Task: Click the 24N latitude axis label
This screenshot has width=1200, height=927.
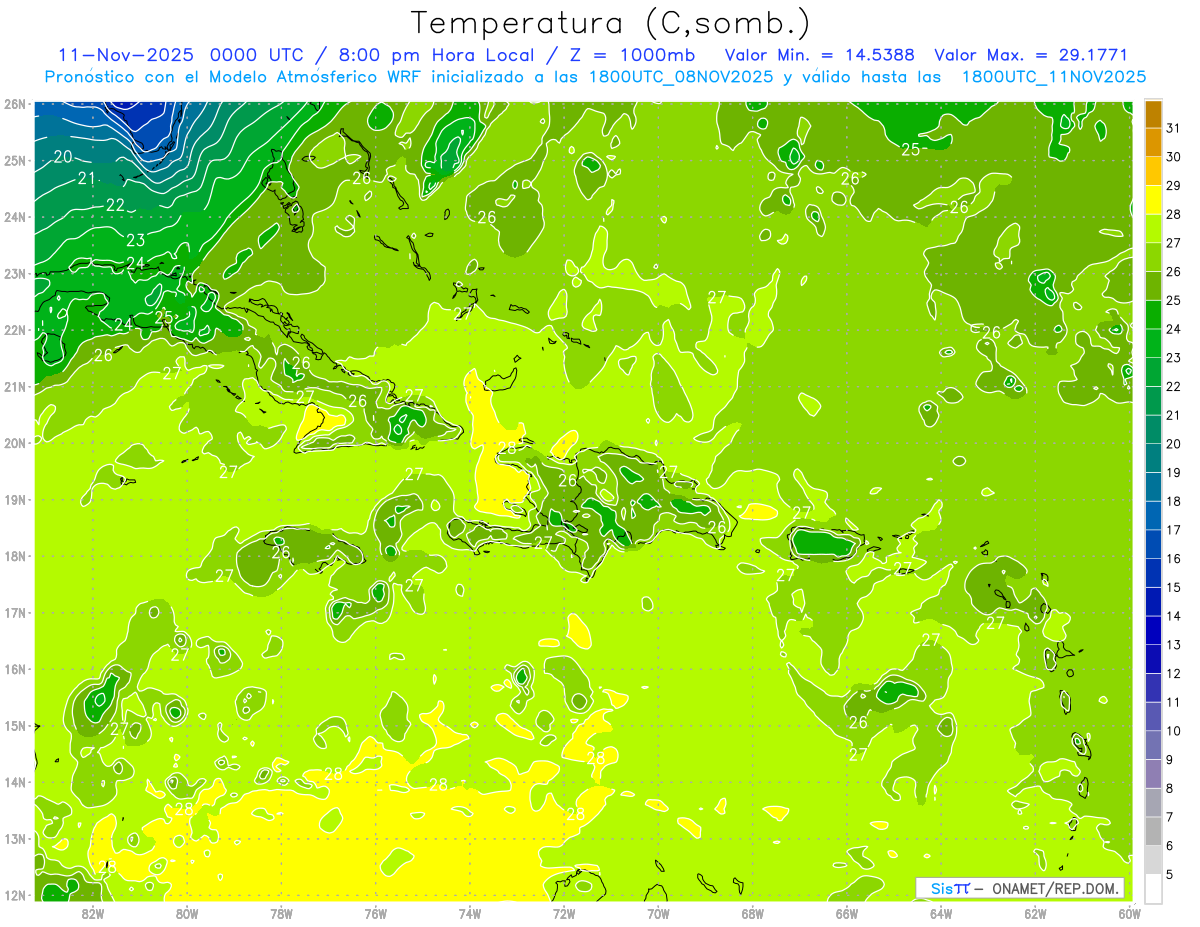Action: point(15,217)
